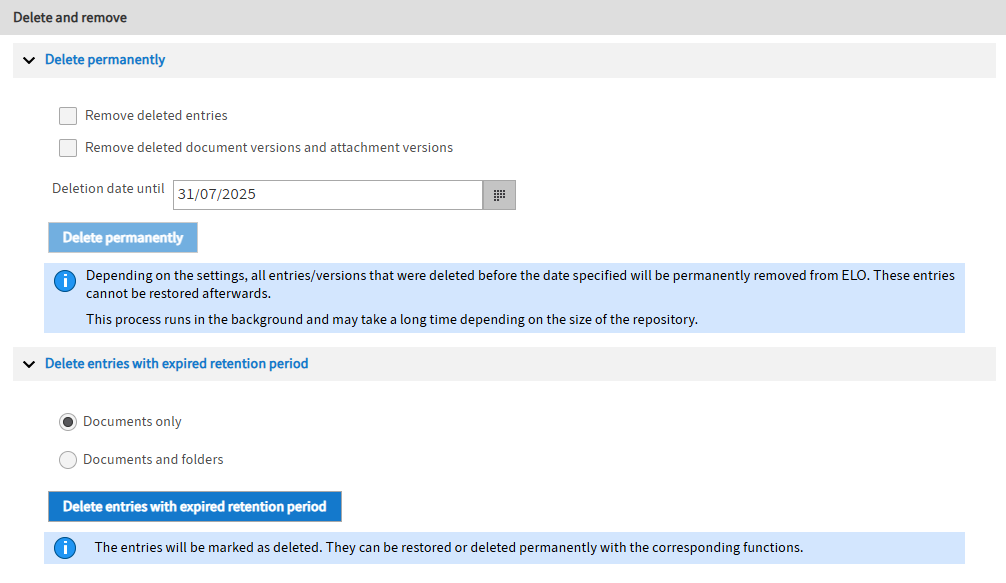Click the Deletion date until label

tap(108, 189)
